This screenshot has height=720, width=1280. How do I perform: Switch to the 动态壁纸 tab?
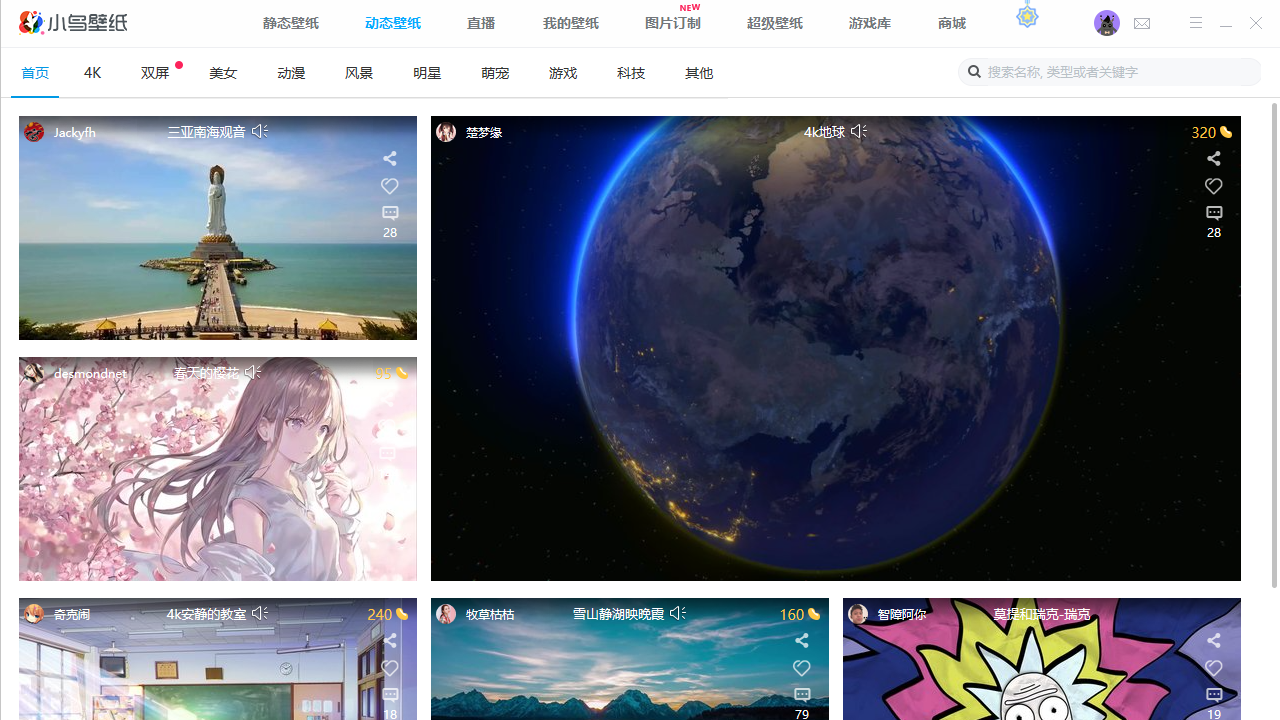click(392, 22)
